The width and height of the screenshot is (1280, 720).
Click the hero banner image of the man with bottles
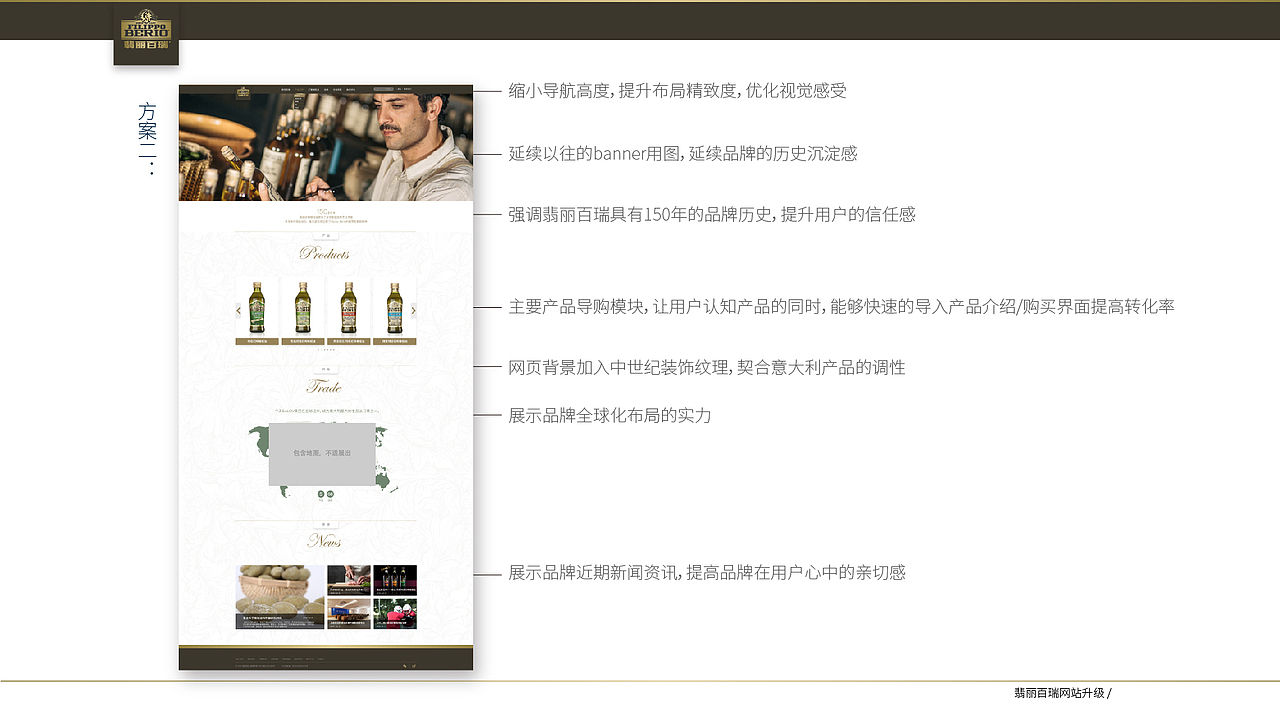(326, 147)
